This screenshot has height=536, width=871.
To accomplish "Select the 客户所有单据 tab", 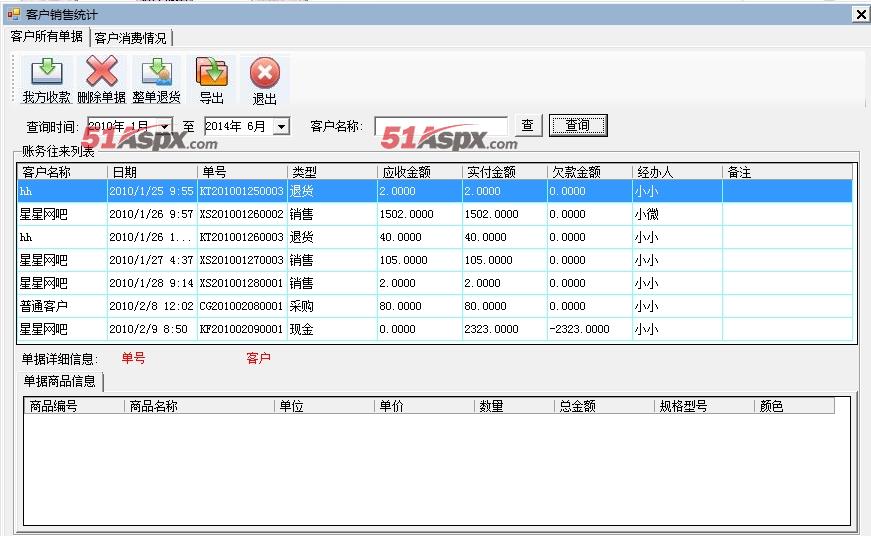I will coord(46,37).
